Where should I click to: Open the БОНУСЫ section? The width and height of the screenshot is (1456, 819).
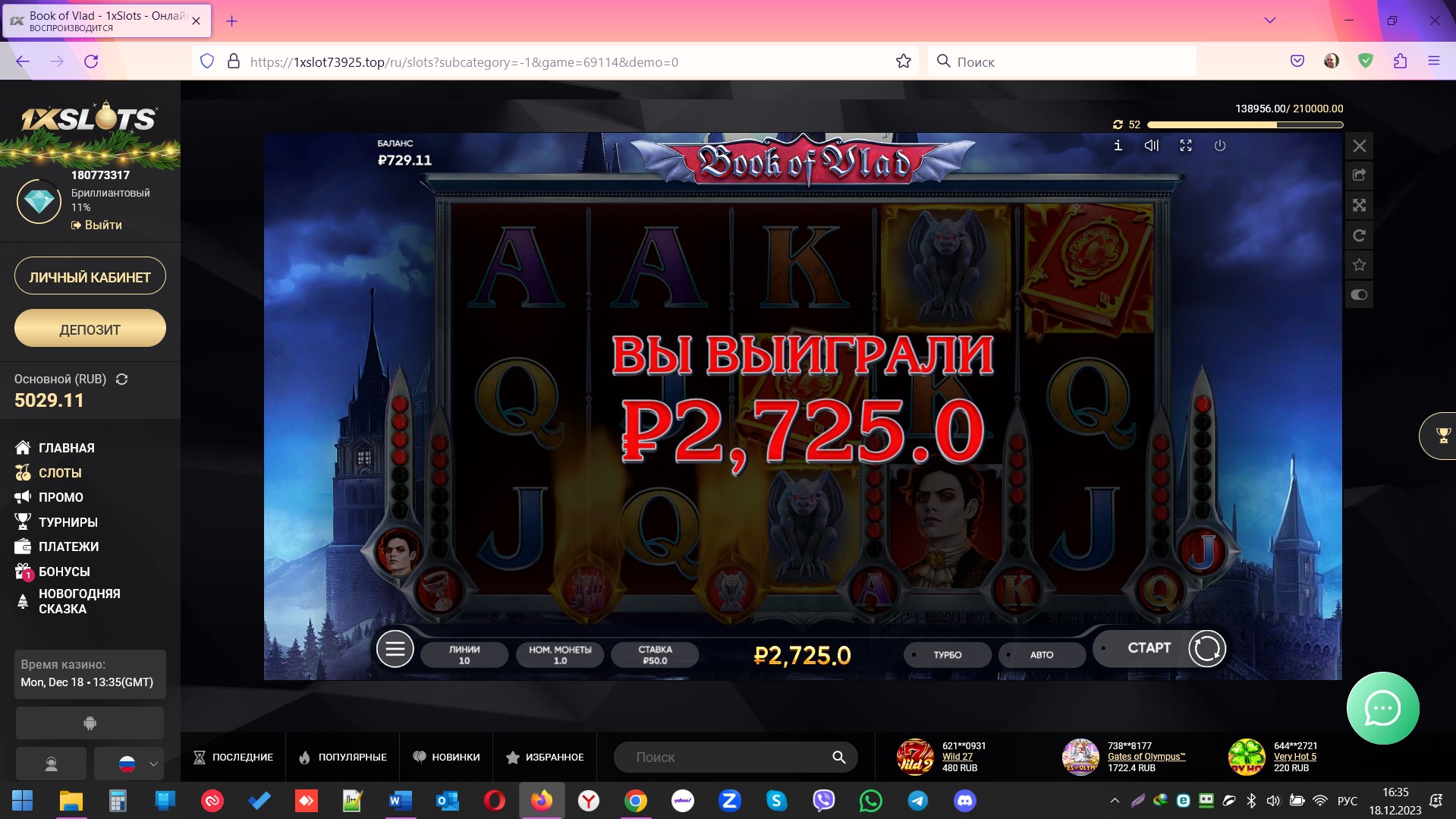tap(52, 572)
